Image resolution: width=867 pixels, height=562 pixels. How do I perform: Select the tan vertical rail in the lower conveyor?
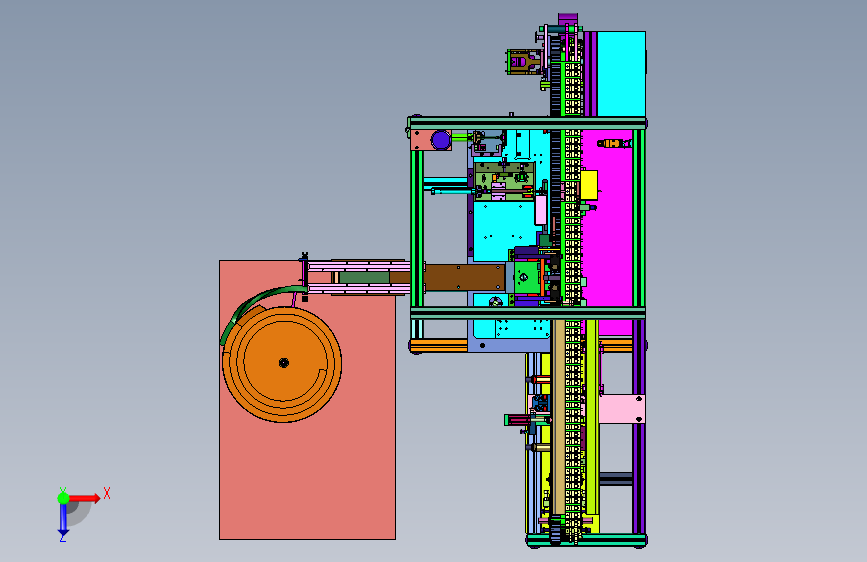[x=558, y=417]
